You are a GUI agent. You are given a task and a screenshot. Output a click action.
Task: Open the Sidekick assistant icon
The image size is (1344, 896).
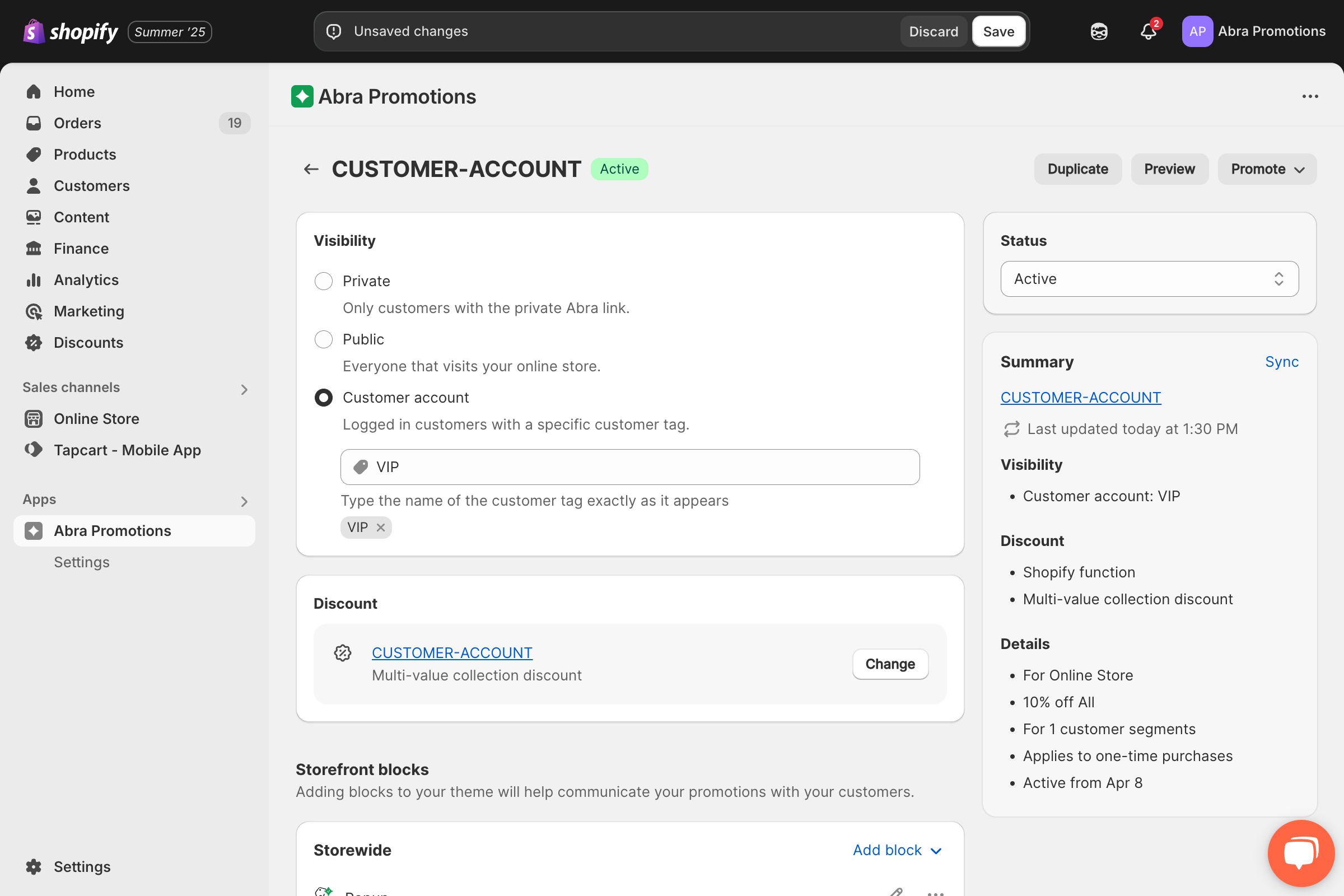(1099, 31)
